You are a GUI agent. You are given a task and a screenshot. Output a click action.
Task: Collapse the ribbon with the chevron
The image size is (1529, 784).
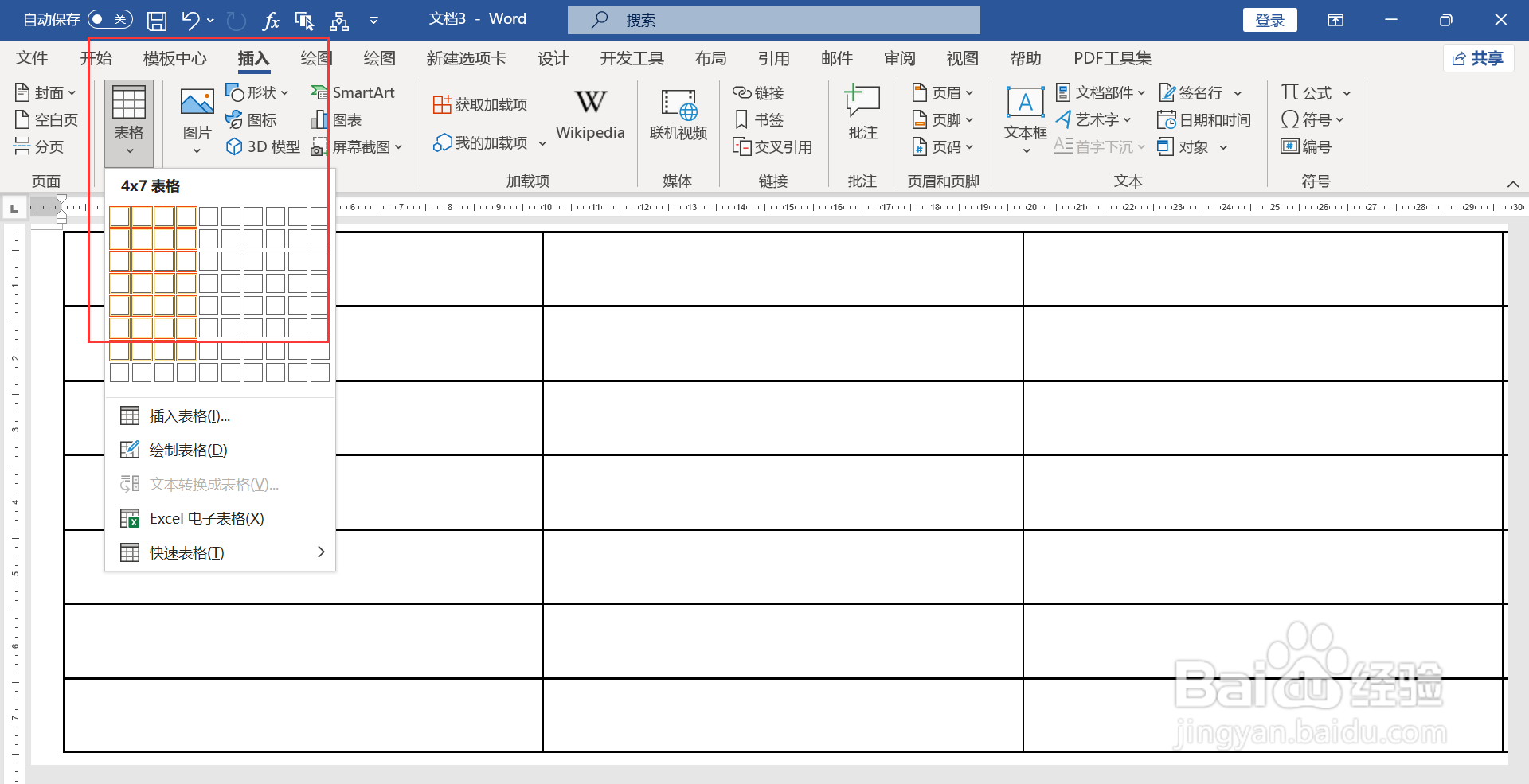point(1513,184)
